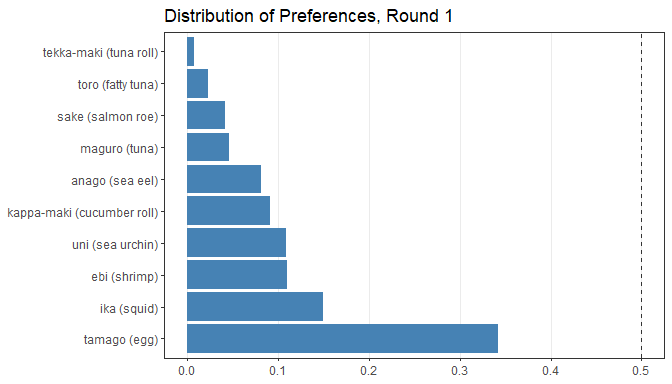
Task: Select the ebi (shrimp) bar
Action: (x=237, y=274)
